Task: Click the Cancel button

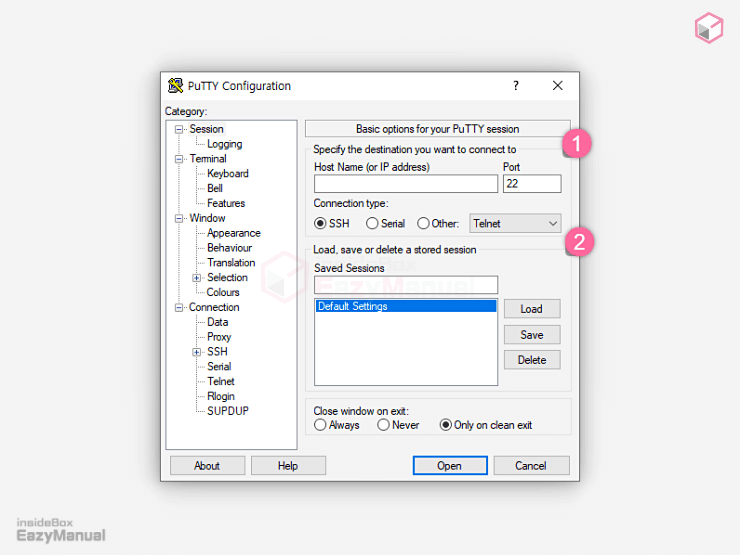Action: [x=531, y=466]
